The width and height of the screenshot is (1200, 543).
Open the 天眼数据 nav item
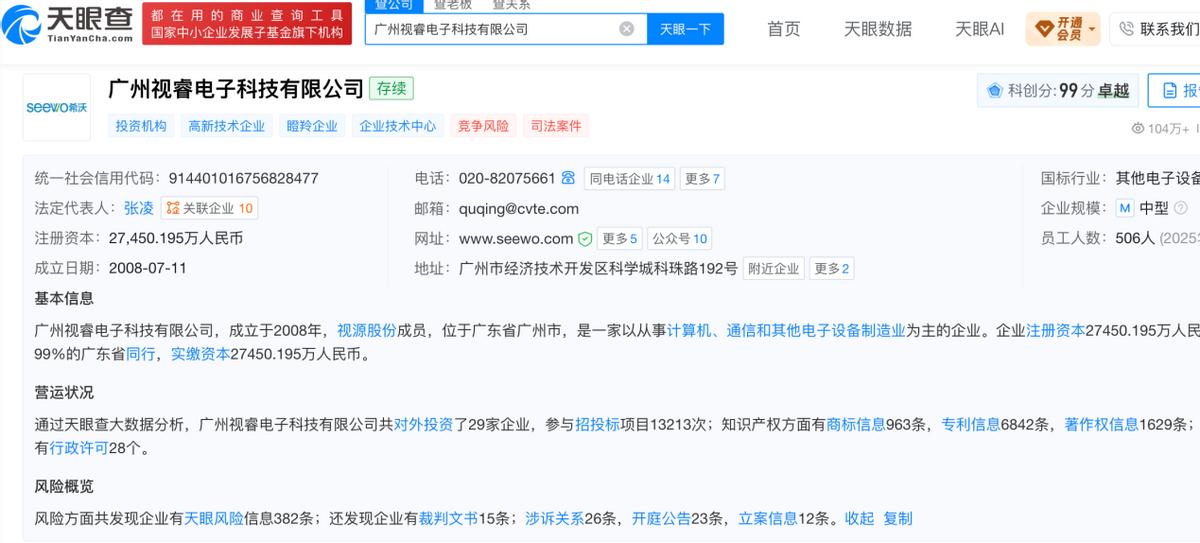coord(878,29)
